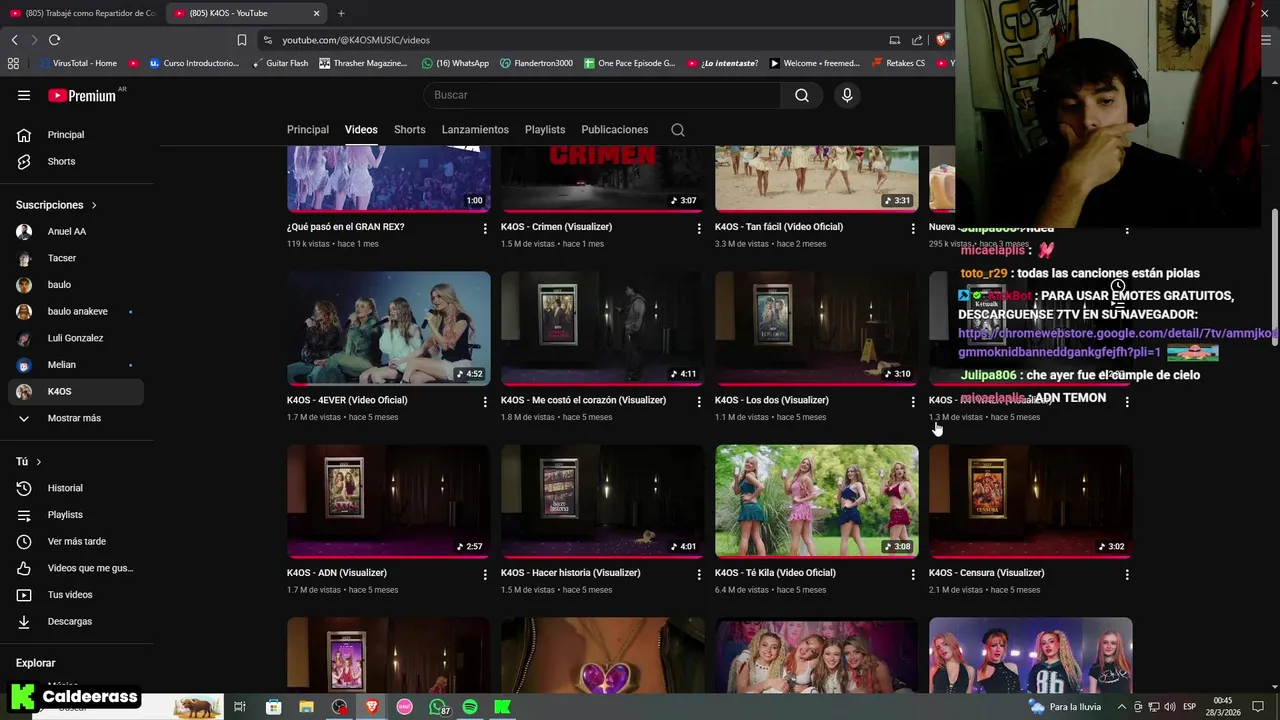Image resolution: width=1280 pixels, height=720 pixels.
Task: Go back in browser history
Action: pyautogui.click(x=14, y=40)
